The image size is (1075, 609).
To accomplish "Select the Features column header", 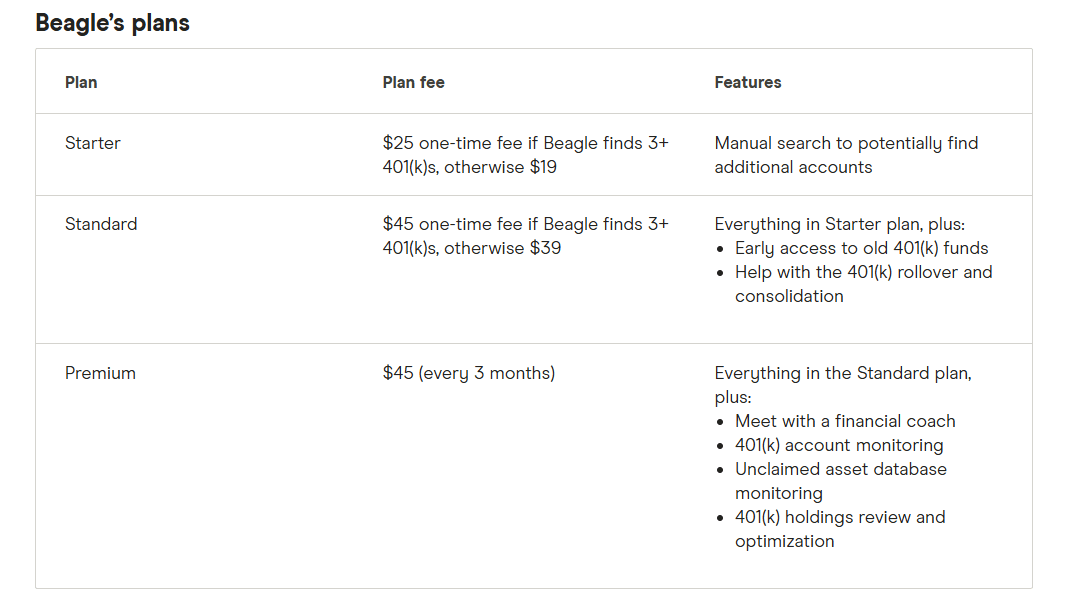I will [747, 82].
